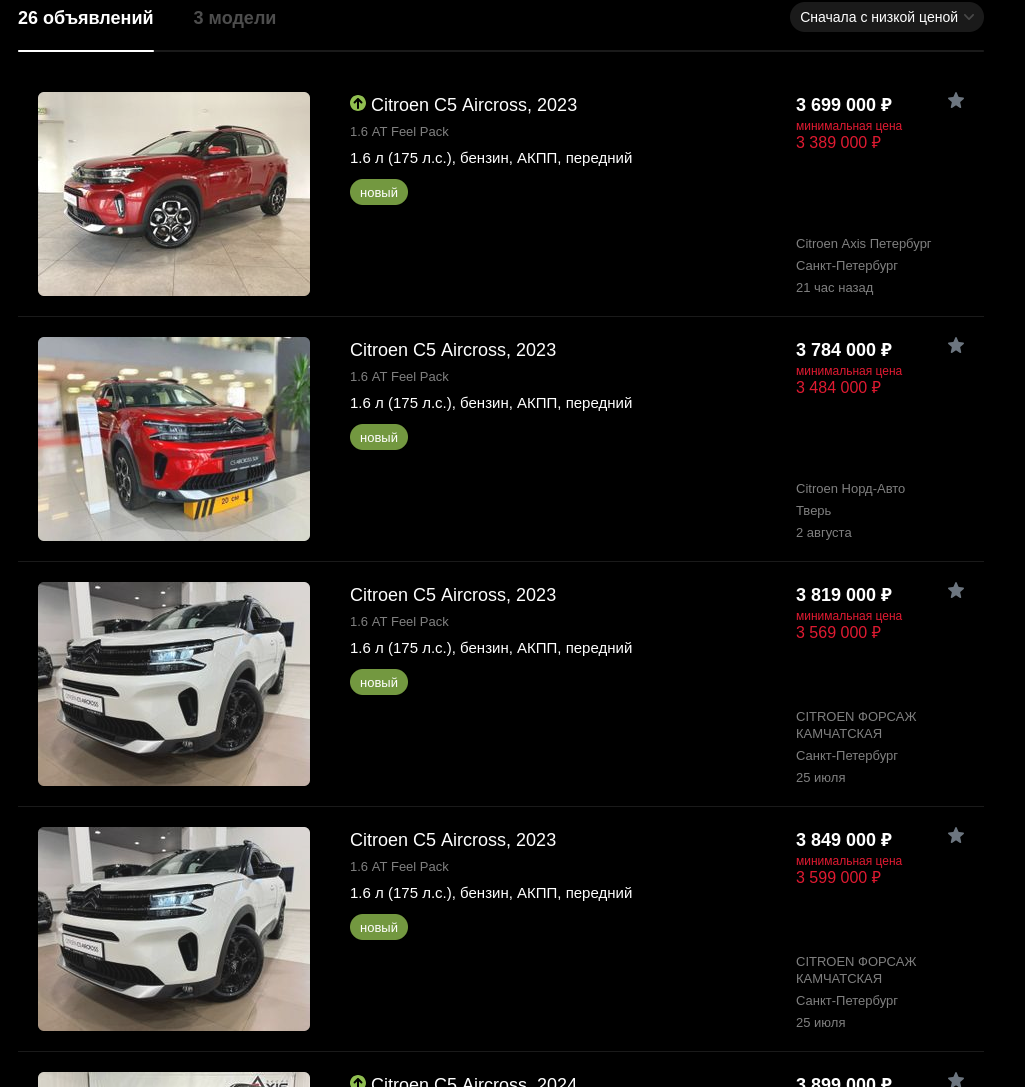Viewport: 1025px width, 1087px height.
Task: Click the green arrow icon by the 2024 Aircross
Action: 358,1081
